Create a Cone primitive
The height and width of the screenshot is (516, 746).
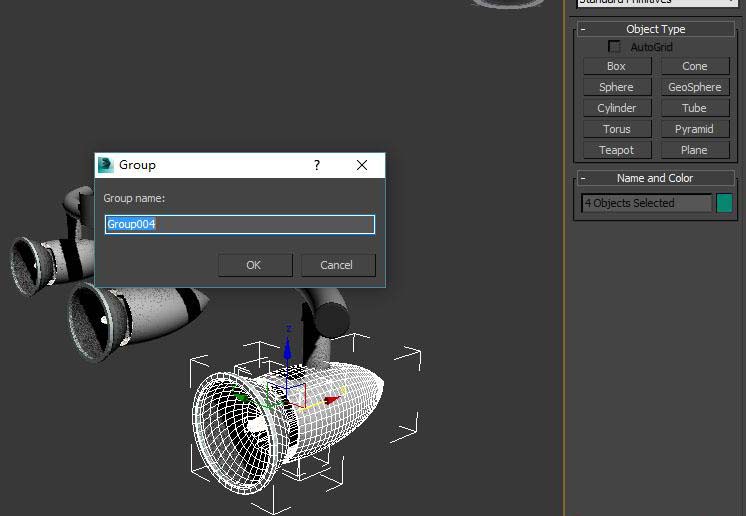(x=695, y=66)
